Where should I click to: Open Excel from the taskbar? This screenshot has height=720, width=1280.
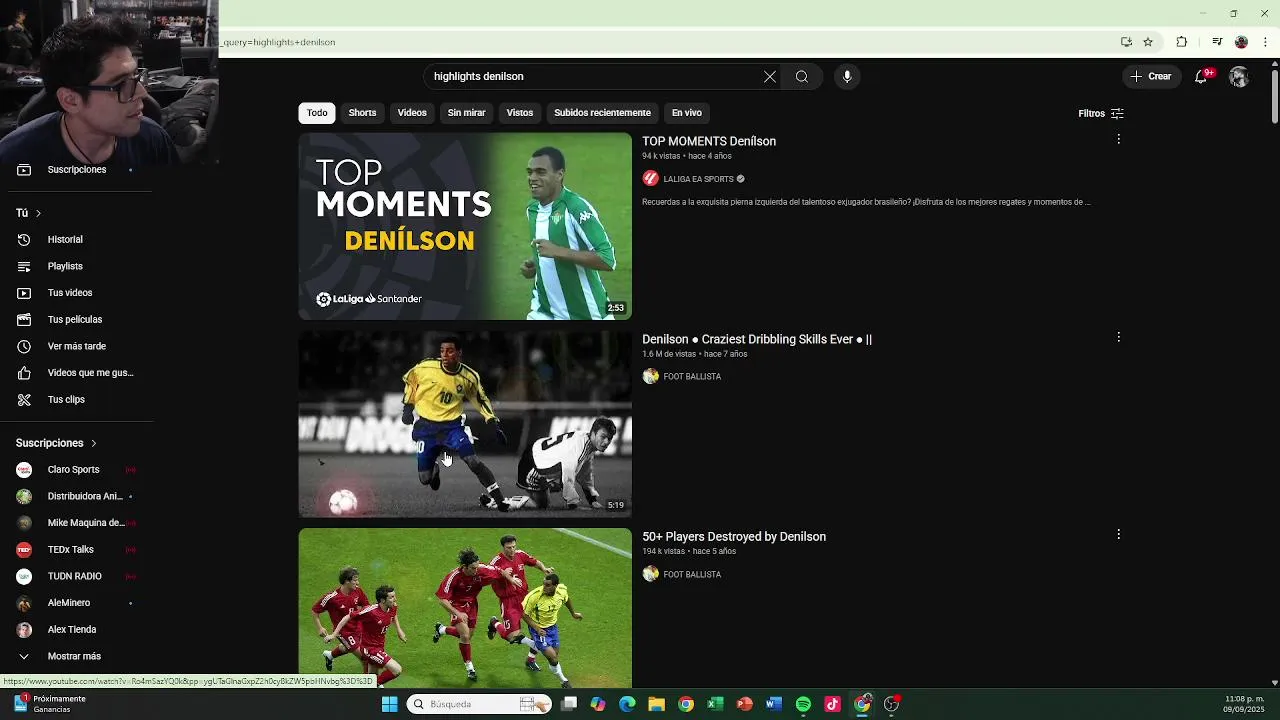coord(715,704)
